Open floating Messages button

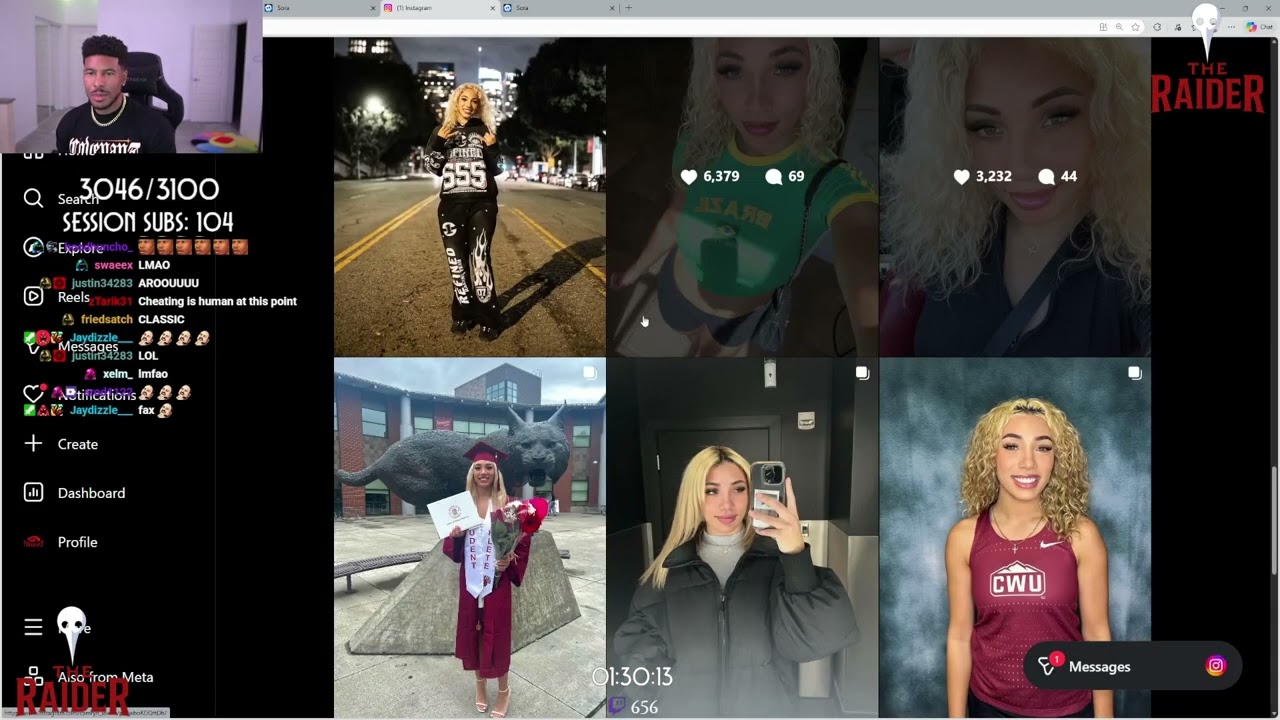click(1132, 666)
